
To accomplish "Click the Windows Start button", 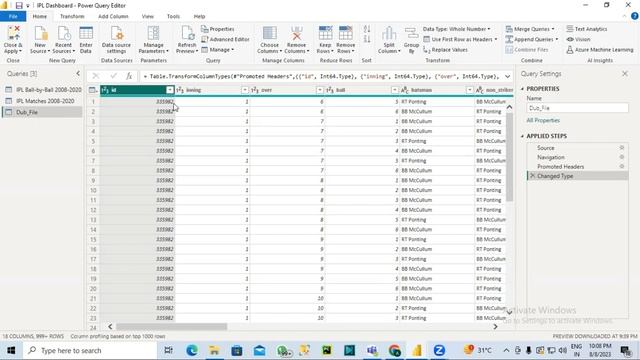I will [11, 350].
